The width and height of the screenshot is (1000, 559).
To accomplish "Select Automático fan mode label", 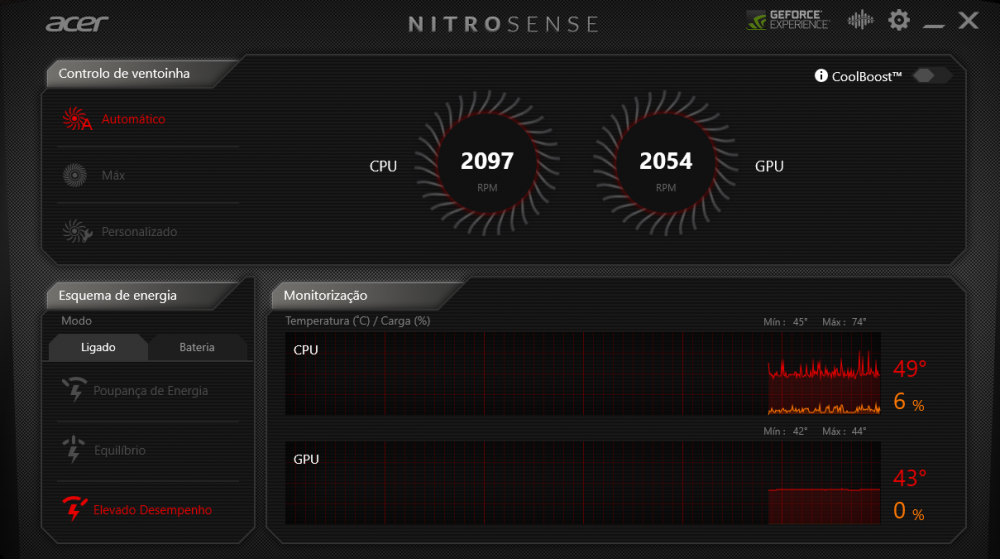I will point(134,119).
